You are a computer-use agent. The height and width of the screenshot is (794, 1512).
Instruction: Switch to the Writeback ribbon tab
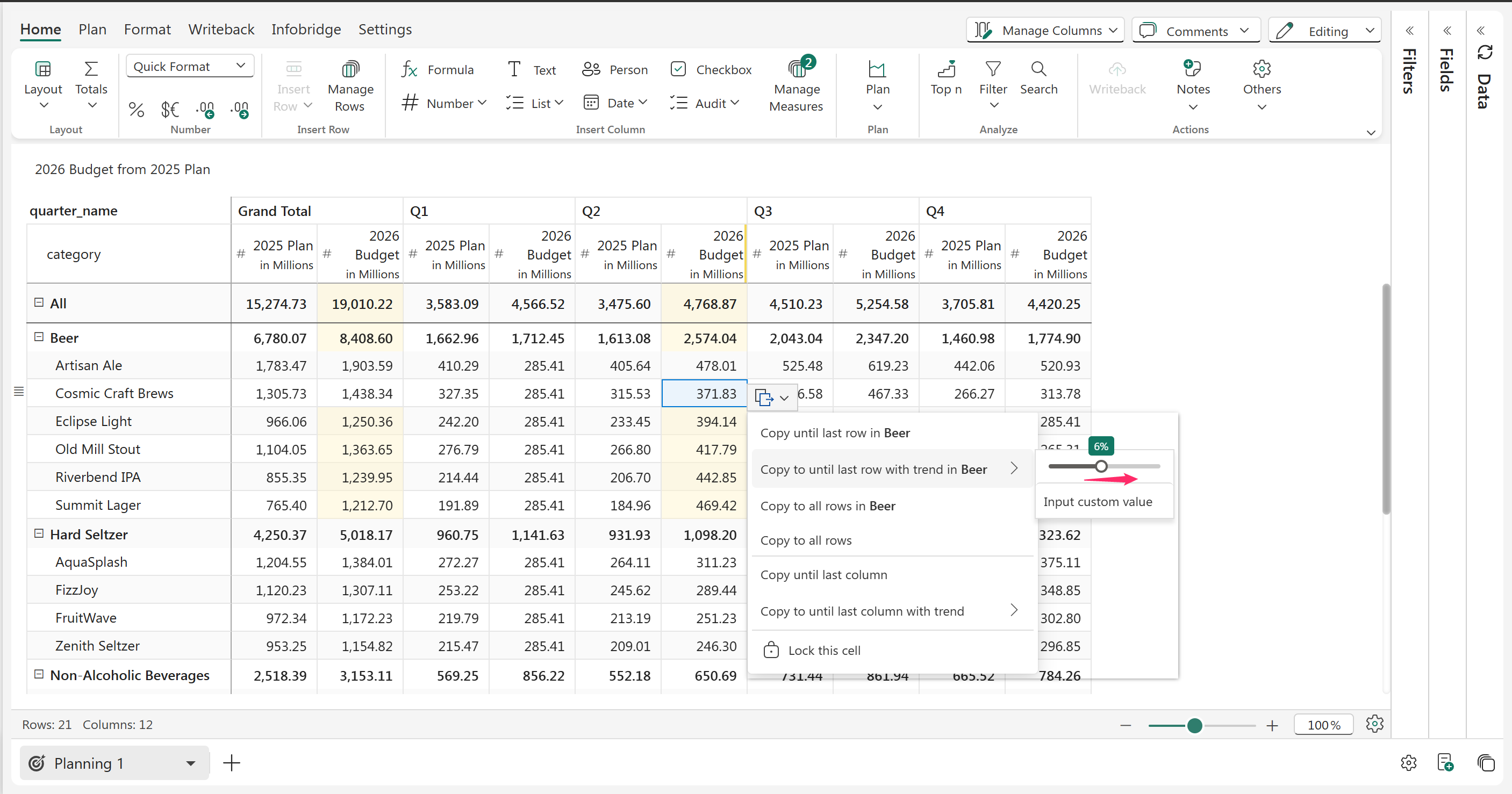[x=221, y=30]
